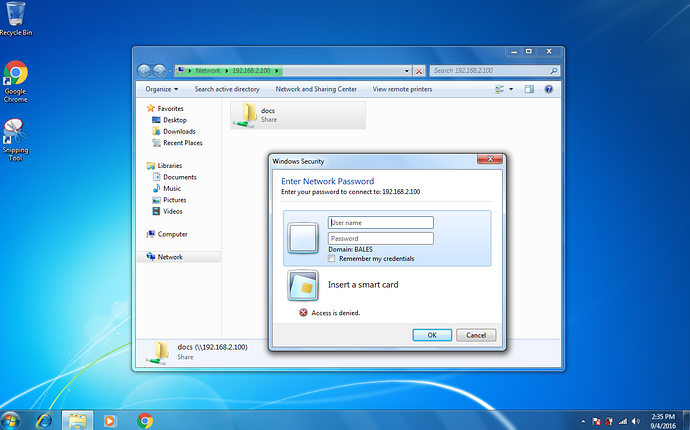The width and height of the screenshot is (690, 430).
Task: Open the Organize menu
Action: 161,89
